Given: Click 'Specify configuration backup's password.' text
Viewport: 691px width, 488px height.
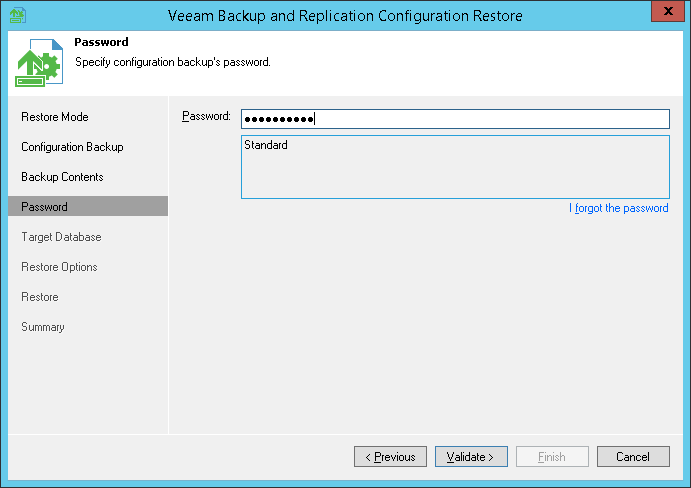Looking at the screenshot, I should (x=173, y=62).
